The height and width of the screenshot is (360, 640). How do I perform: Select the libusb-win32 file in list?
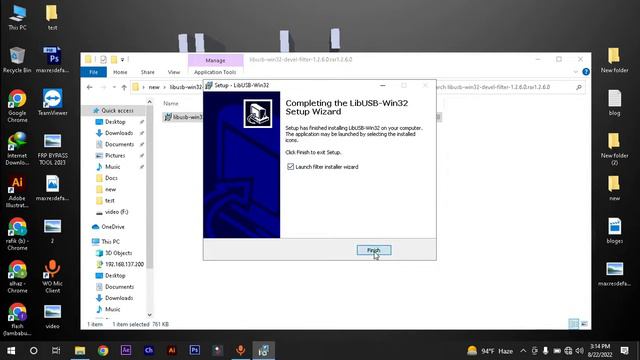click(x=184, y=117)
